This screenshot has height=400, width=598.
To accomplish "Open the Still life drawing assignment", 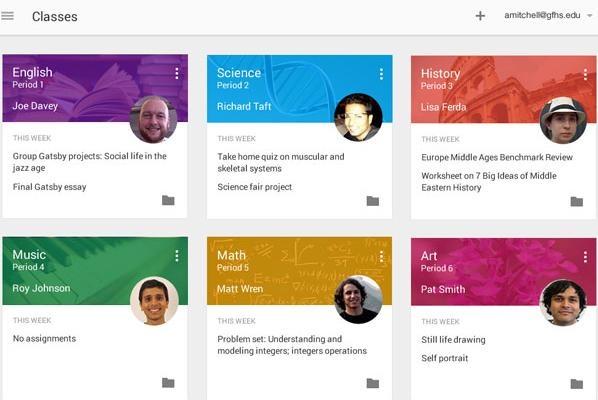I will tap(453, 339).
